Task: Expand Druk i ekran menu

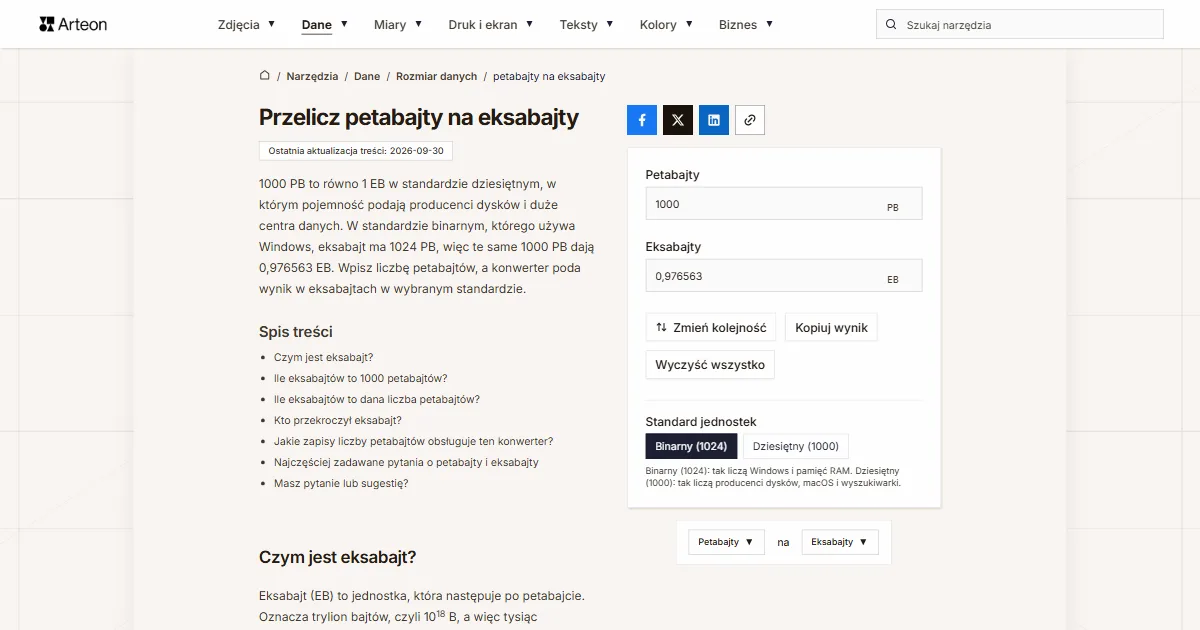Action: [x=491, y=24]
